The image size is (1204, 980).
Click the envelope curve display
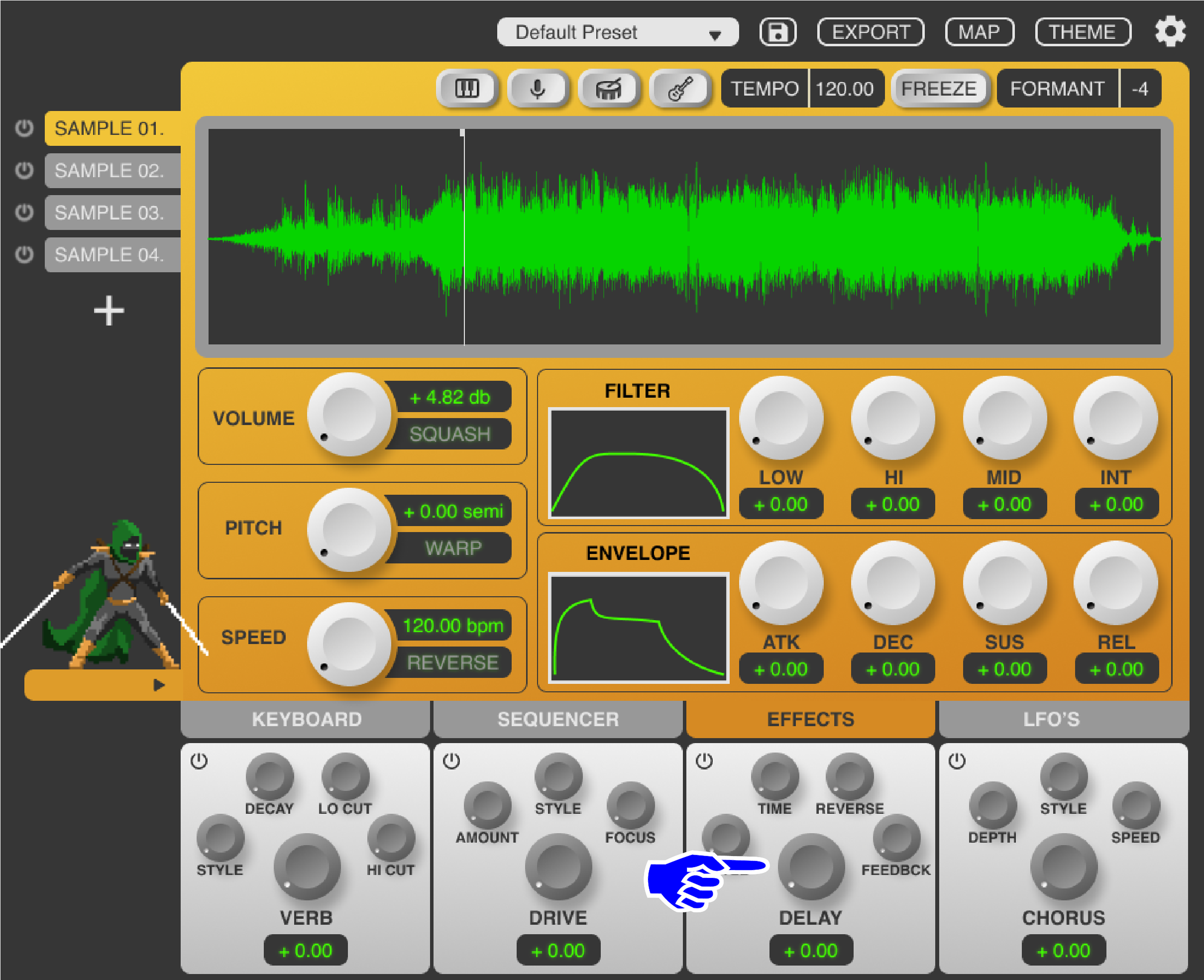tap(639, 628)
